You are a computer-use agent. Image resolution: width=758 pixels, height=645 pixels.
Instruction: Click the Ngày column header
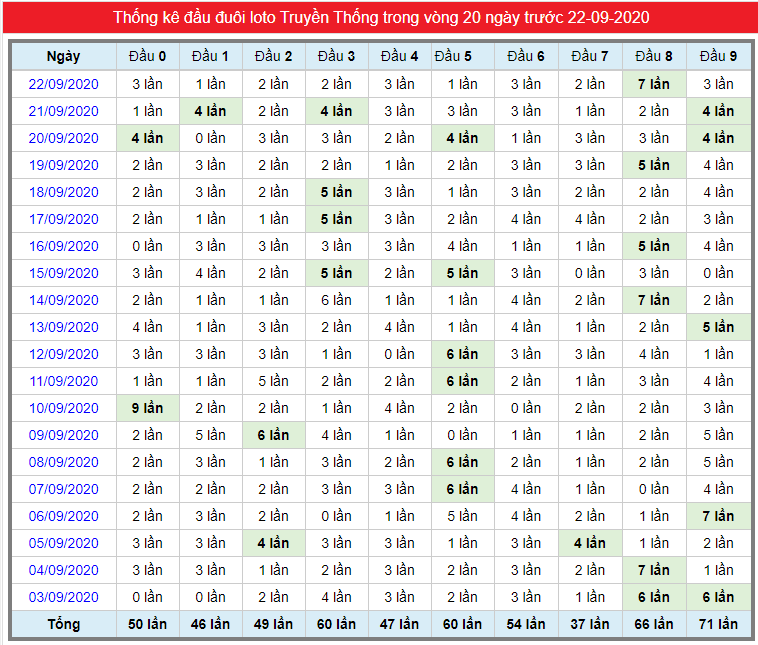63,57
